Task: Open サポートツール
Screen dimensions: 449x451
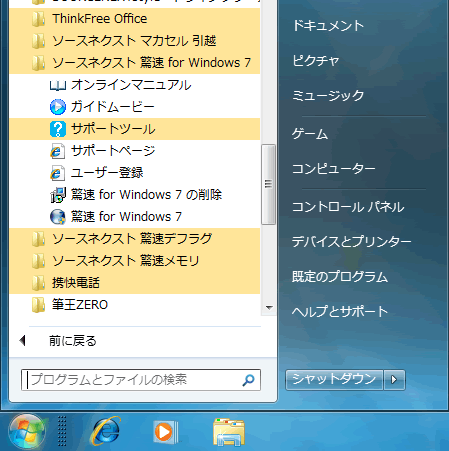Action: (134, 129)
